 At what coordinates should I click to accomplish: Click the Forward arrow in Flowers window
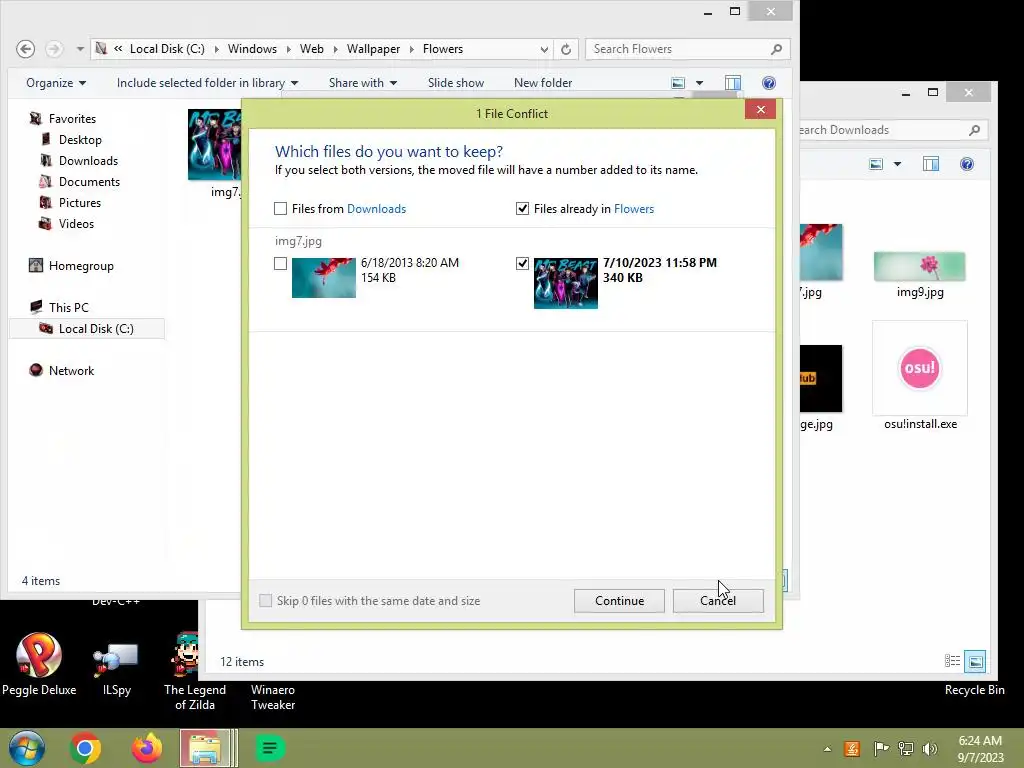[54, 49]
